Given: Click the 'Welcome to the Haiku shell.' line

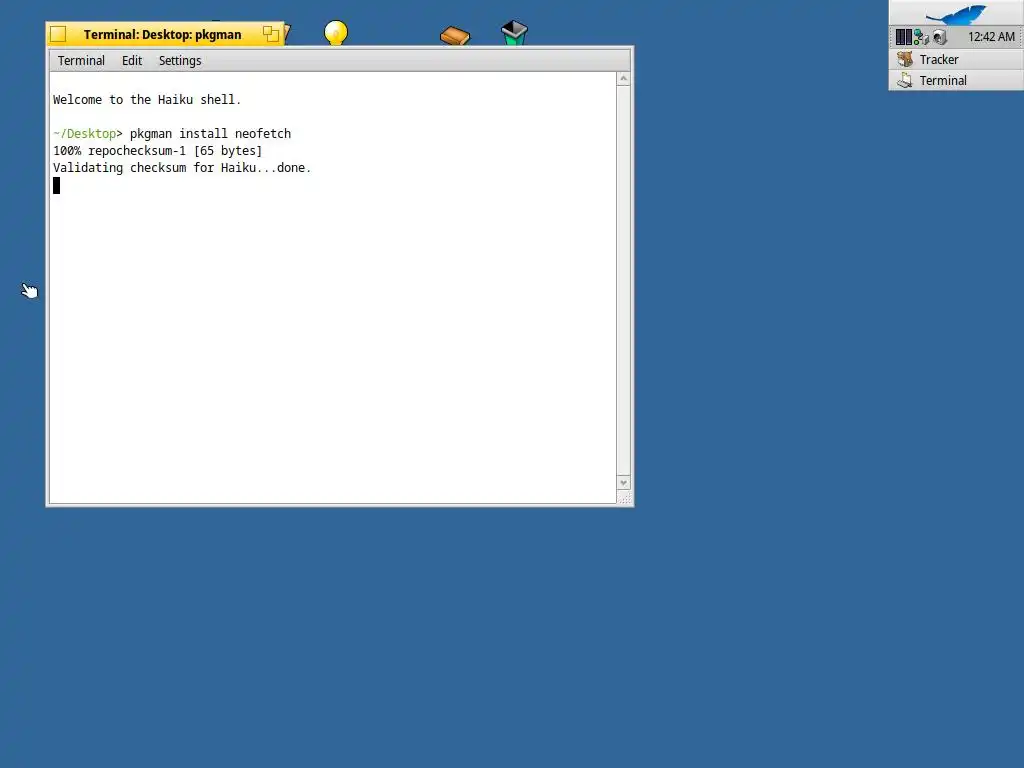Looking at the screenshot, I should 147,100.
